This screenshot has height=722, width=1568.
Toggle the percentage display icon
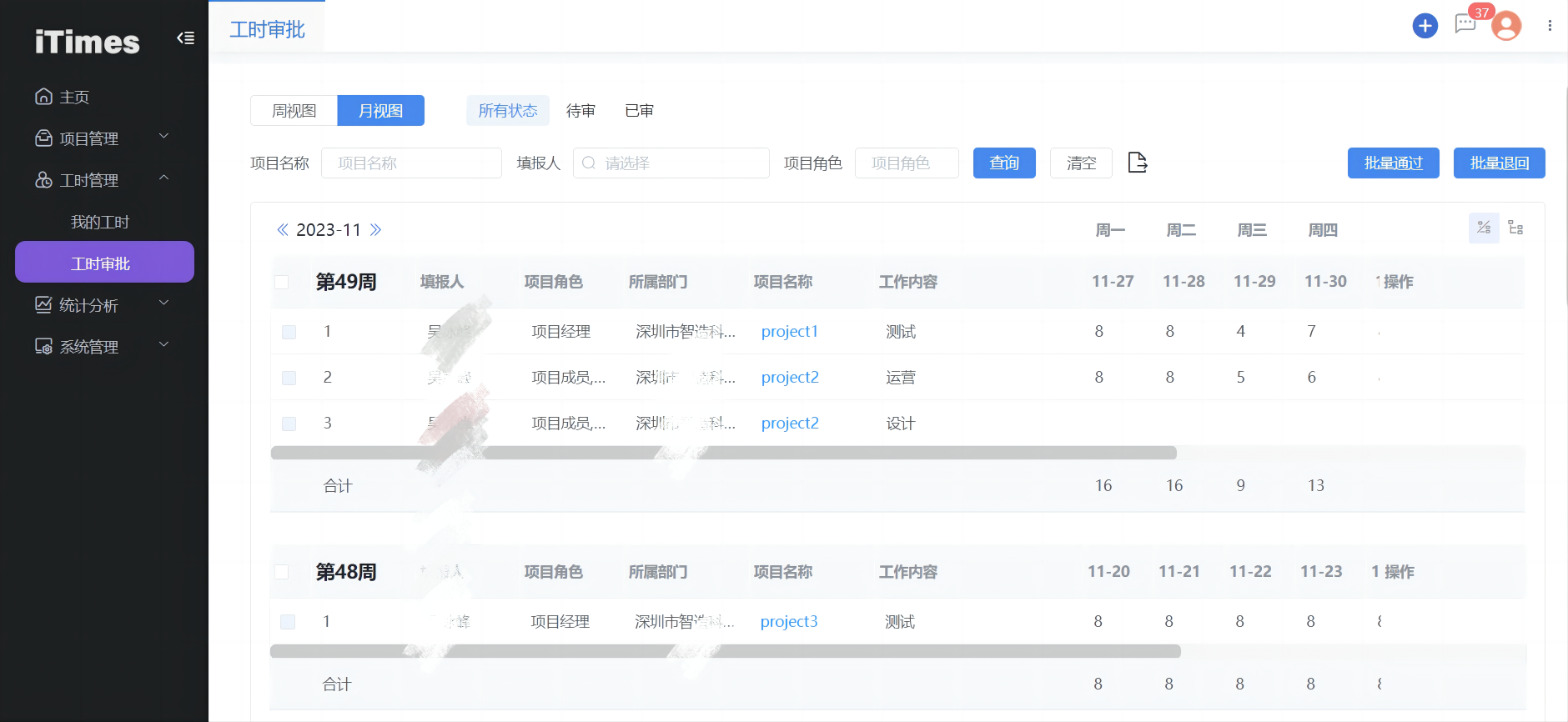tap(1483, 228)
